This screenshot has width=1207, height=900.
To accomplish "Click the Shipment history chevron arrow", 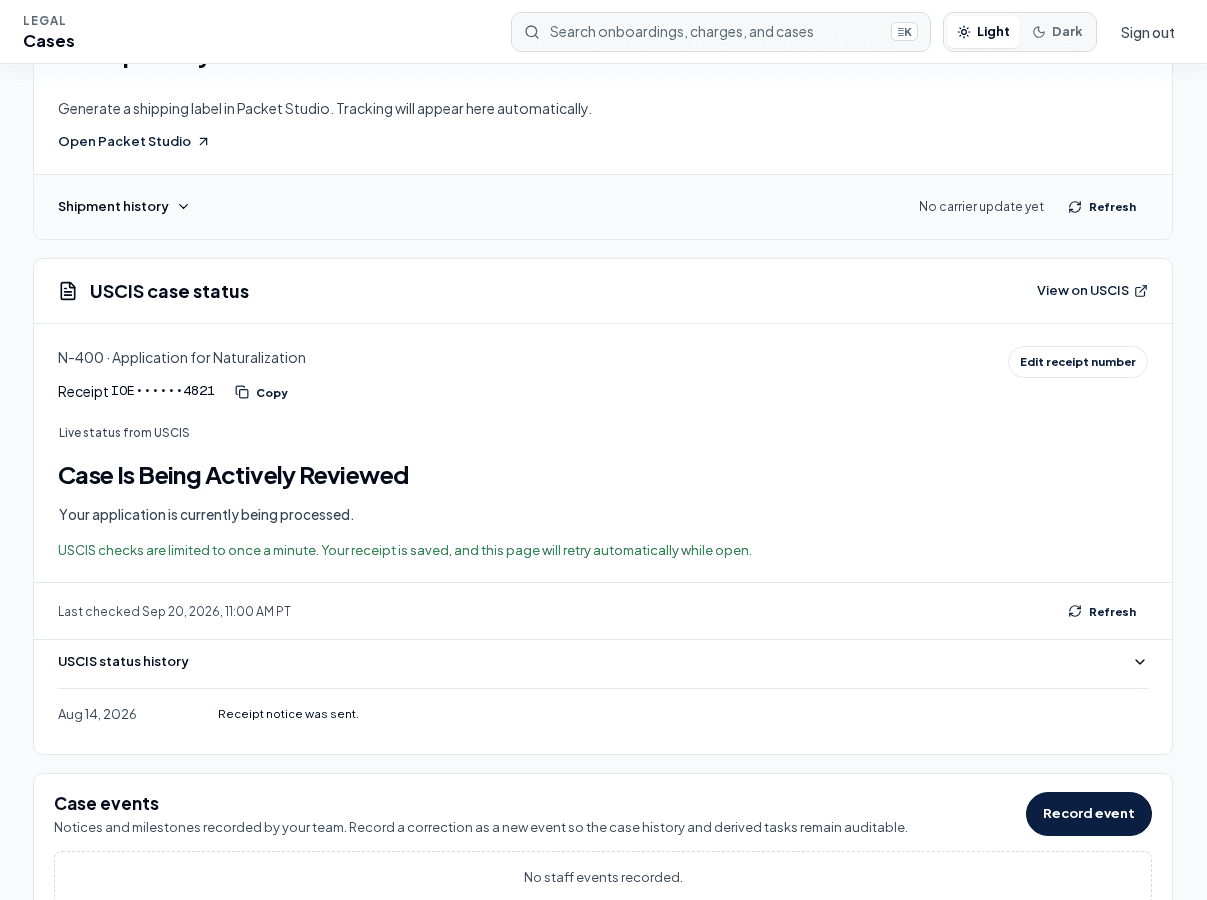I will tap(183, 206).
